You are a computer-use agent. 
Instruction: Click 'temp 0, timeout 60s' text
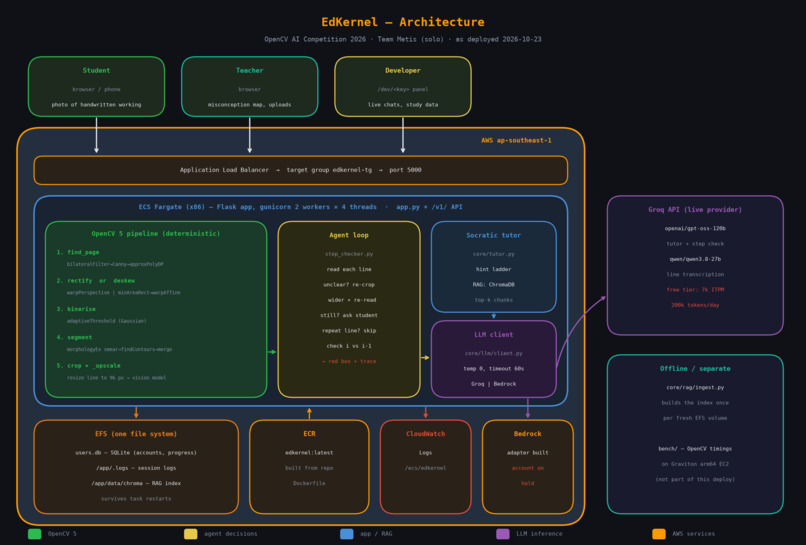point(493,369)
